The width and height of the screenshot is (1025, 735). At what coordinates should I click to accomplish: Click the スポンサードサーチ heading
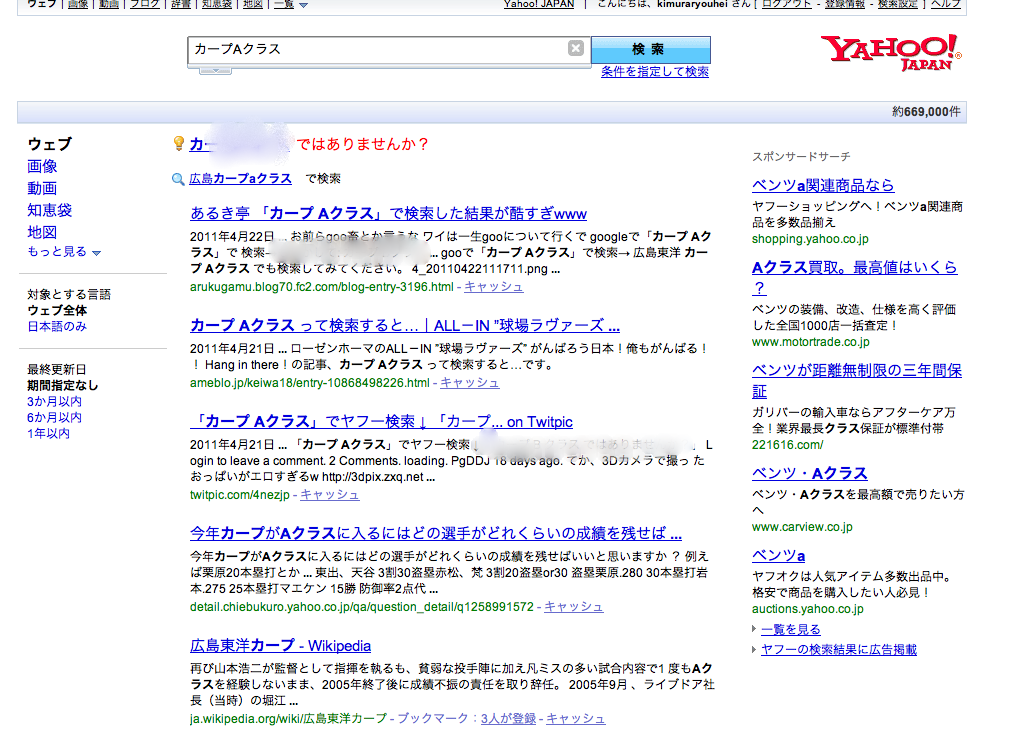tap(801, 157)
